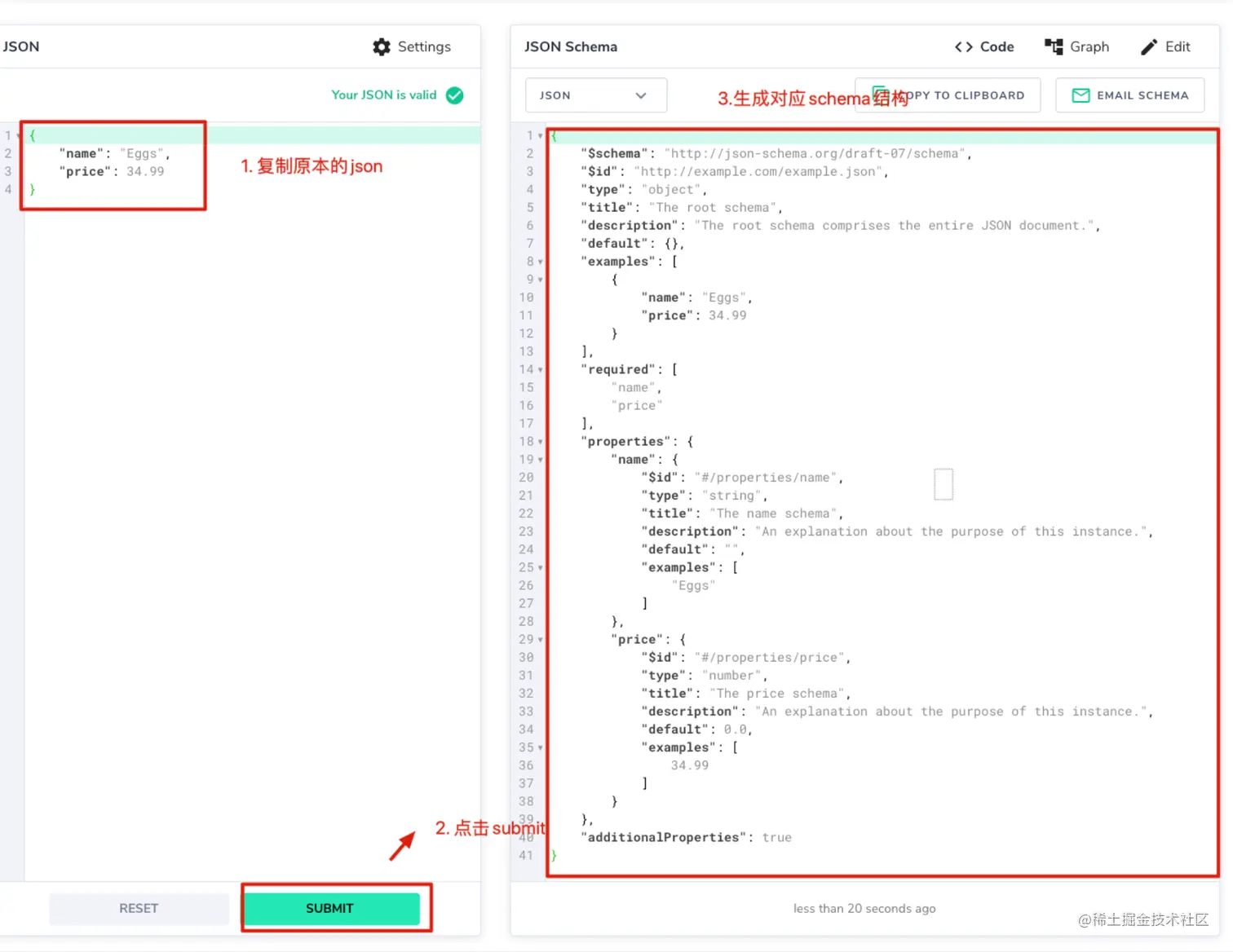Collapse the examples array fold at line 8
The image size is (1233, 952).
point(540,262)
